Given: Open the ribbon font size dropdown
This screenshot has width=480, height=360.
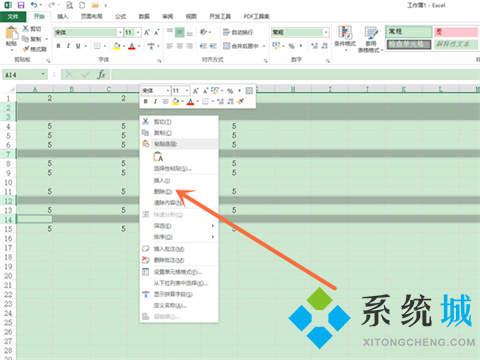Looking at the screenshot, I should pyautogui.click(x=138, y=32).
